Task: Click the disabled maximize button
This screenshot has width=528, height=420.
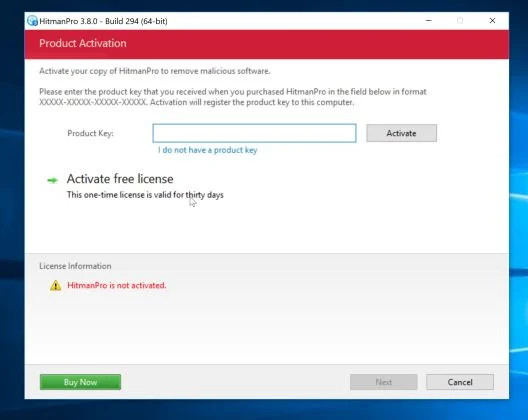Action: tap(460, 21)
